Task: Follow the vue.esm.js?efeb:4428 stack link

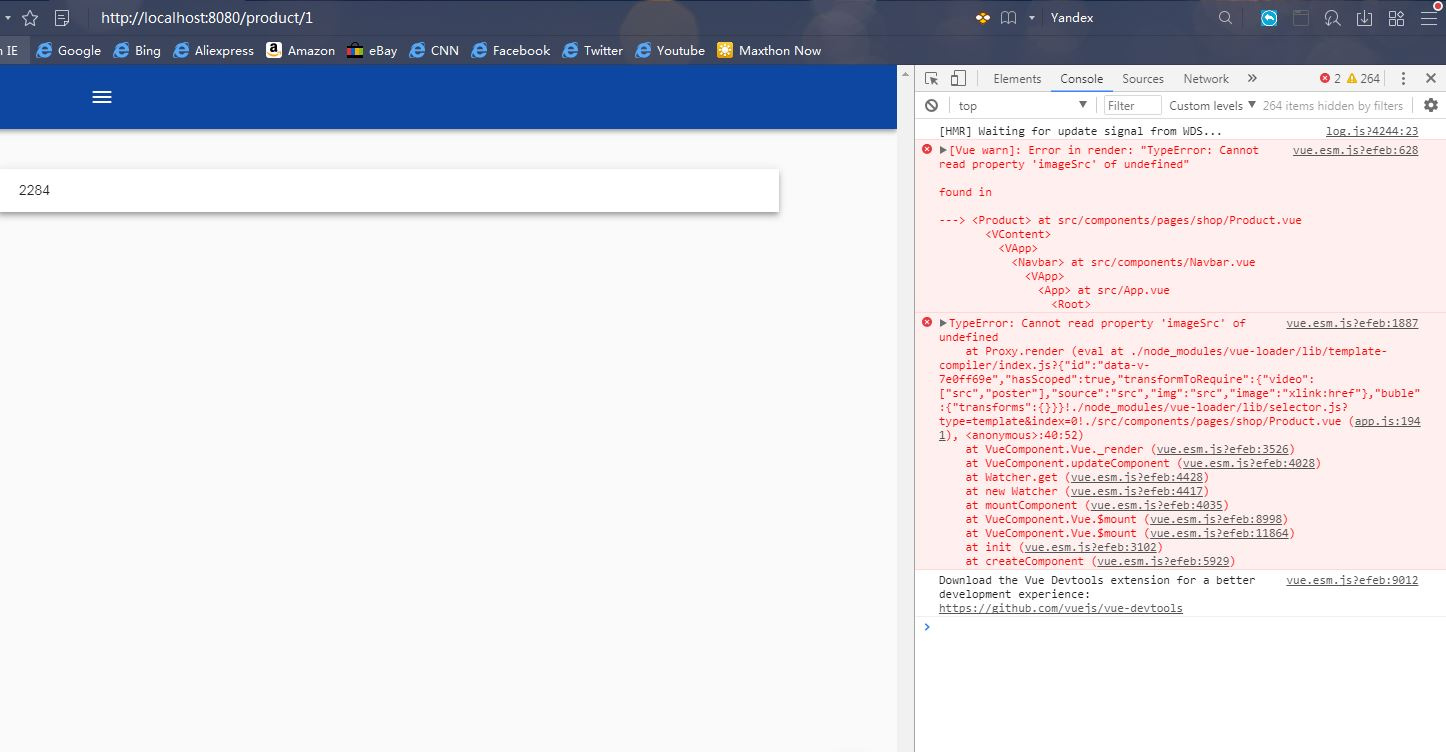Action: coord(1137,477)
